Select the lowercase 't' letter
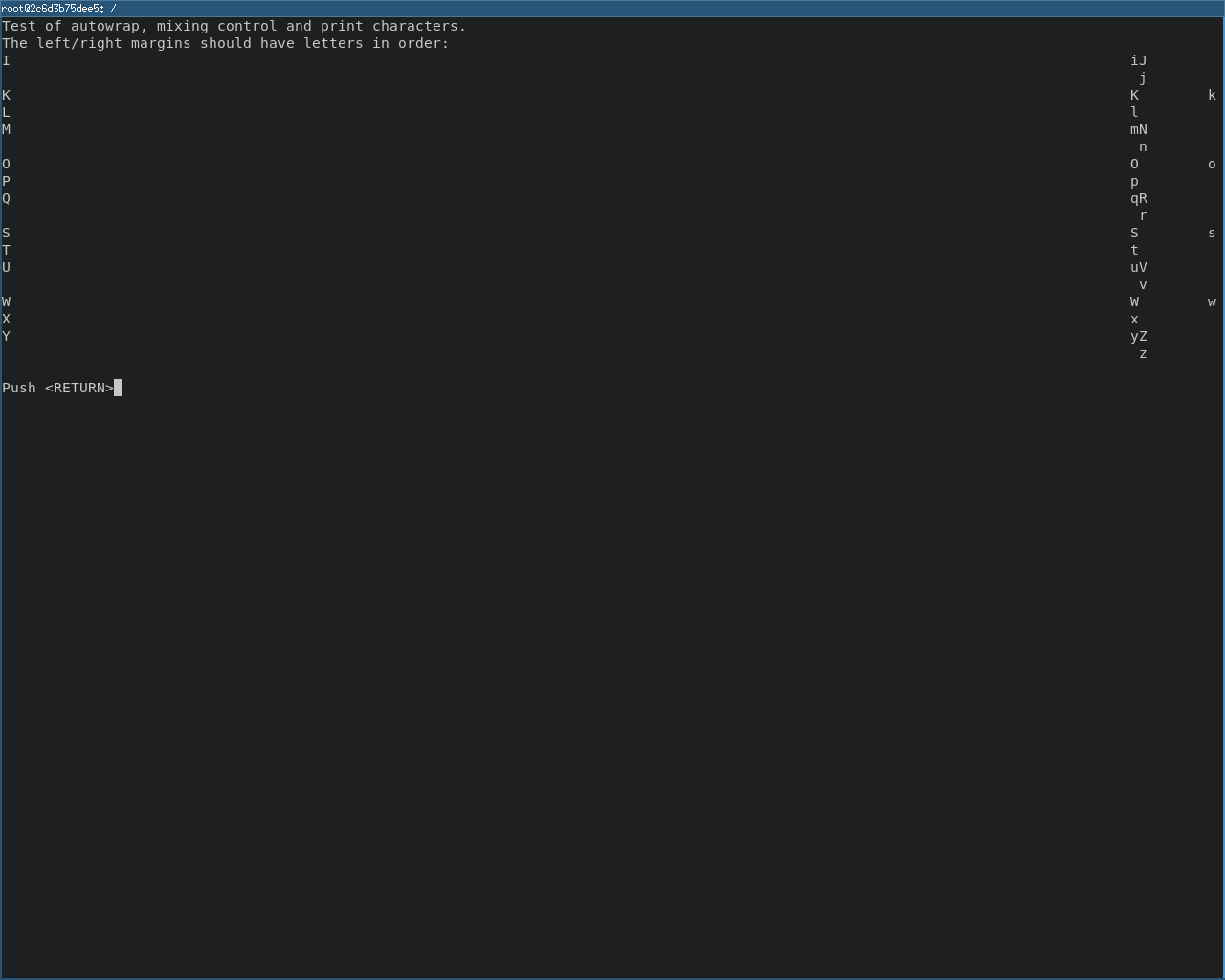1225x980 pixels. [1134, 250]
